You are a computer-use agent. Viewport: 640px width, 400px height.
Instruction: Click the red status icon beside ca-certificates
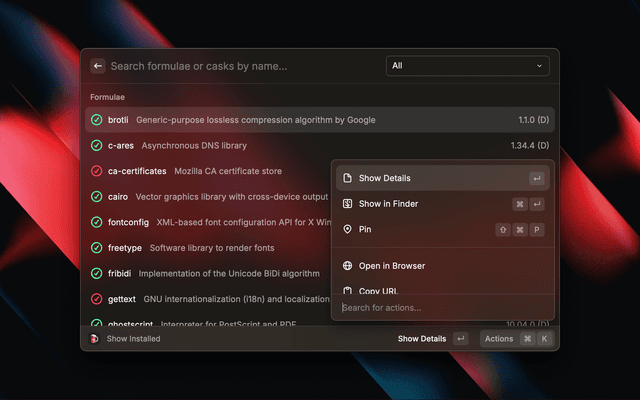point(97,171)
